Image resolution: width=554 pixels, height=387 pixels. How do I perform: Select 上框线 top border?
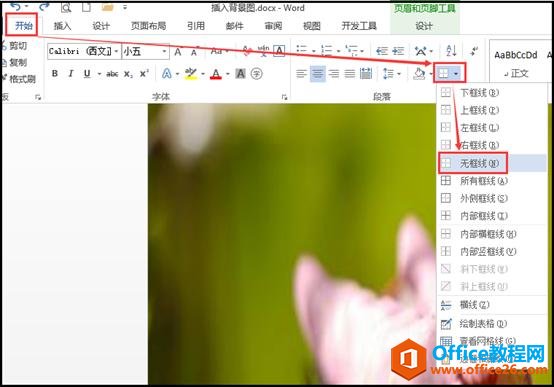[x=491, y=110]
